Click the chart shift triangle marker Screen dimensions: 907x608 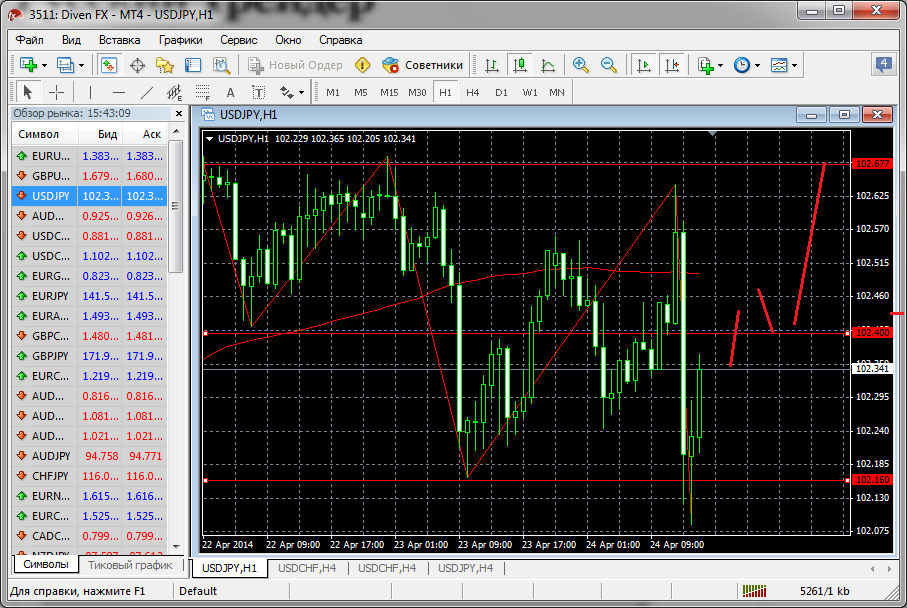[x=713, y=134]
